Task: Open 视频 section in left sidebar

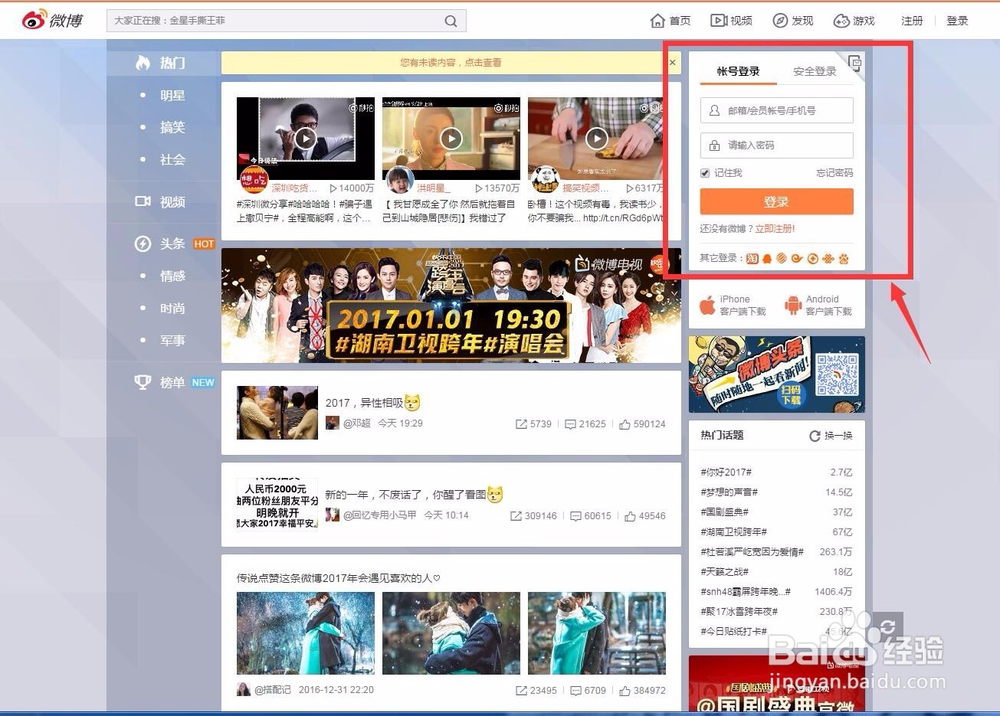Action: (160, 202)
